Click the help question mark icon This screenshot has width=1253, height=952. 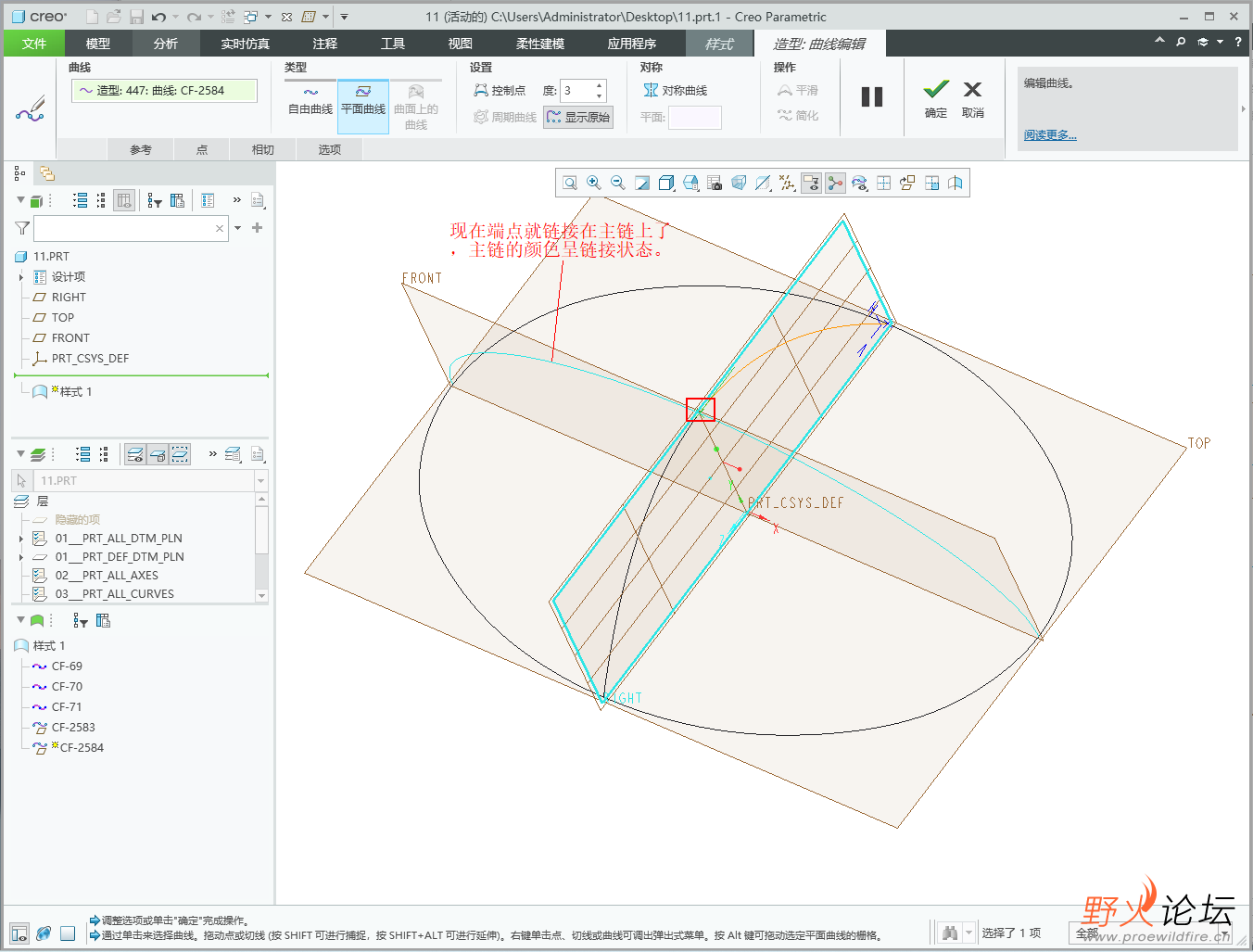tap(1238, 42)
